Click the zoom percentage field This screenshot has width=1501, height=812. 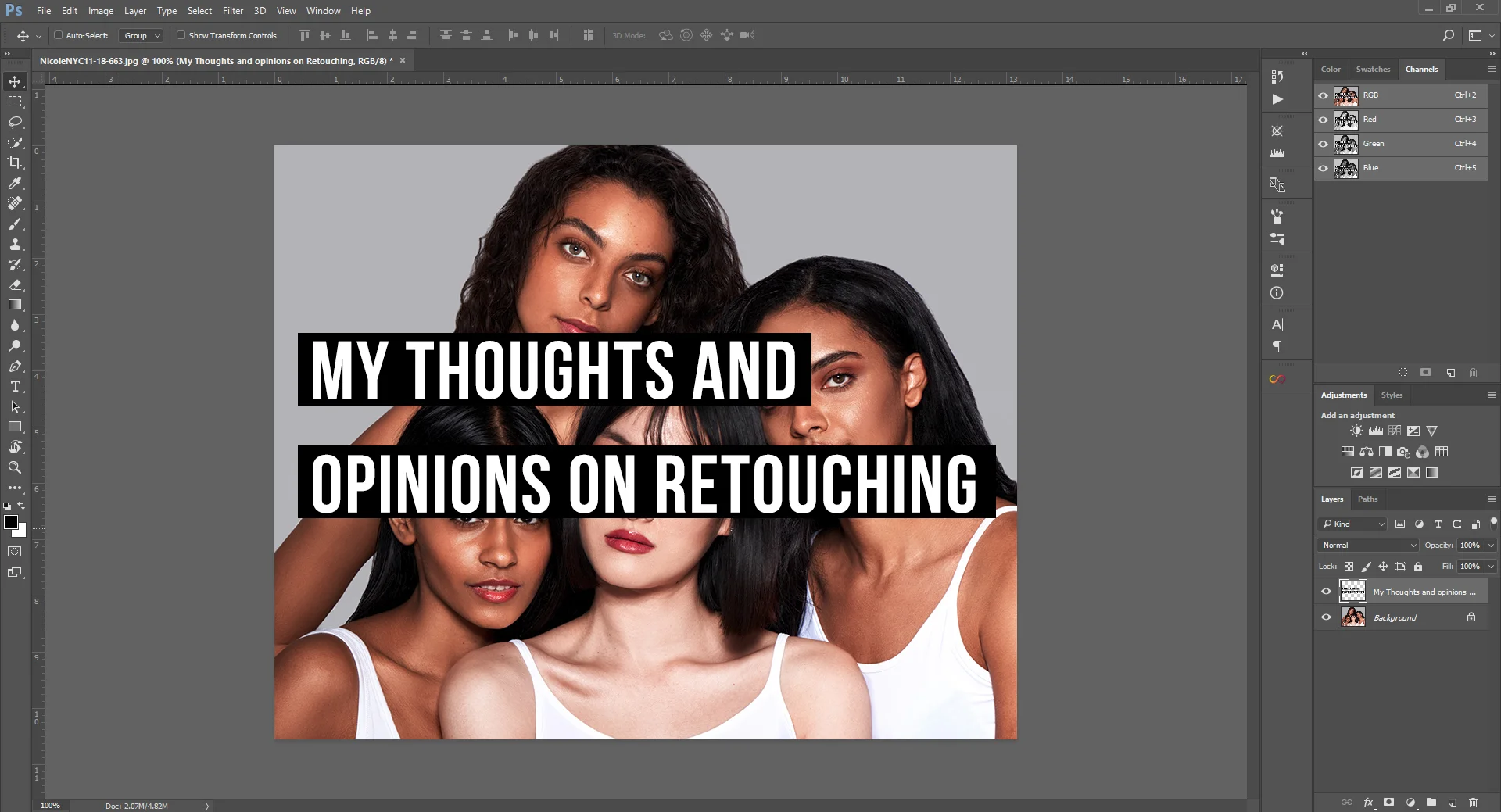point(51,805)
